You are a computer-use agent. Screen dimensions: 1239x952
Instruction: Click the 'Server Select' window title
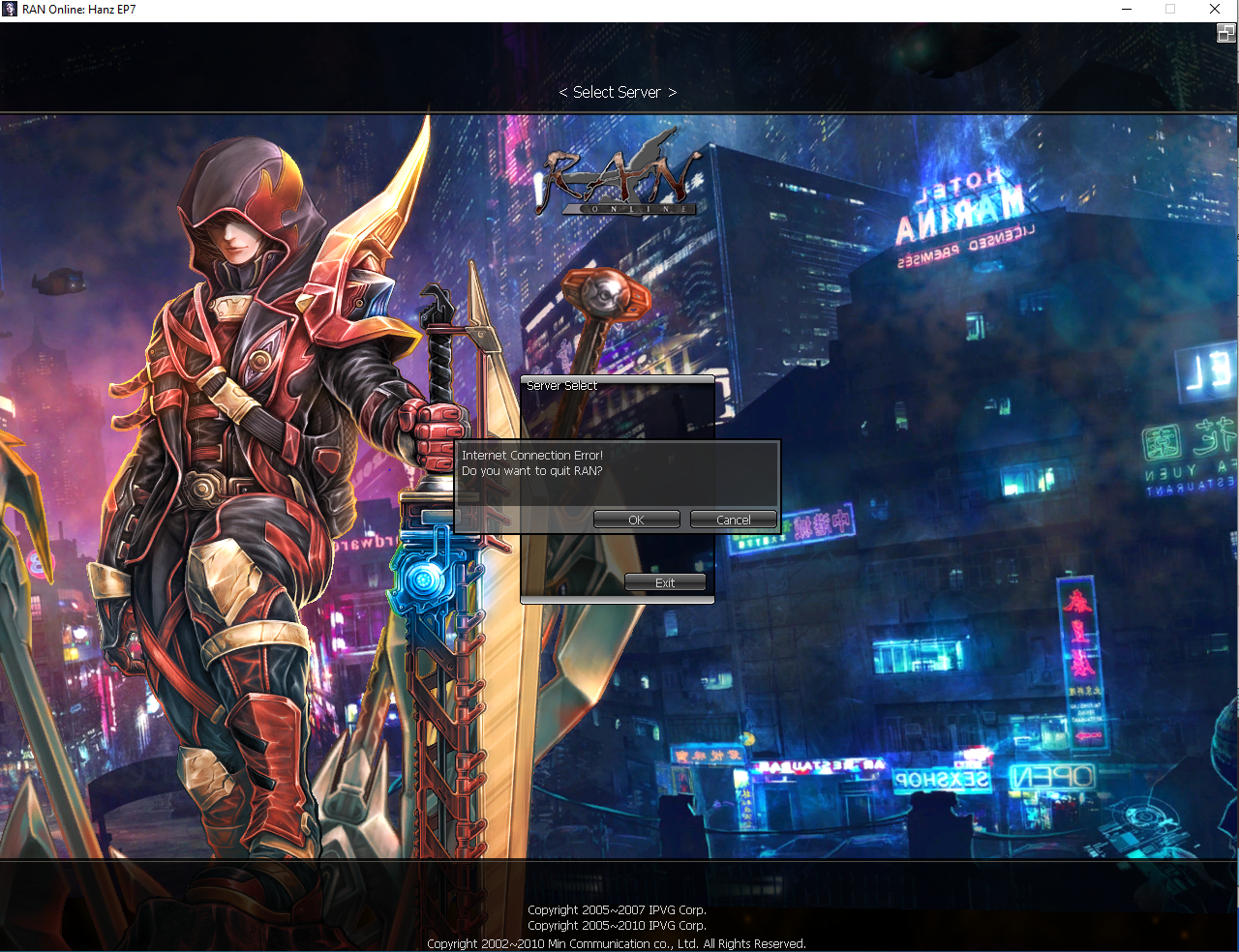(x=561, y=386)
